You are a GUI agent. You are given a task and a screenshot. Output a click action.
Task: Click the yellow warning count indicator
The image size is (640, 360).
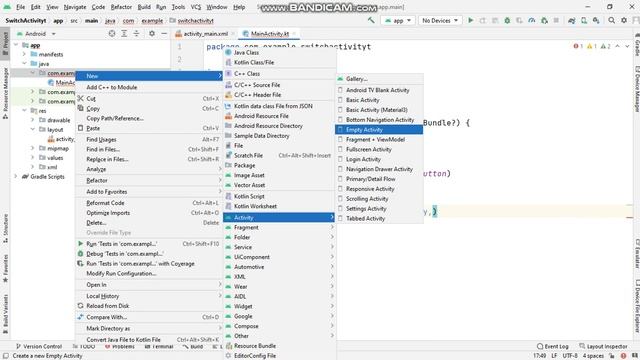coord(592,46)
